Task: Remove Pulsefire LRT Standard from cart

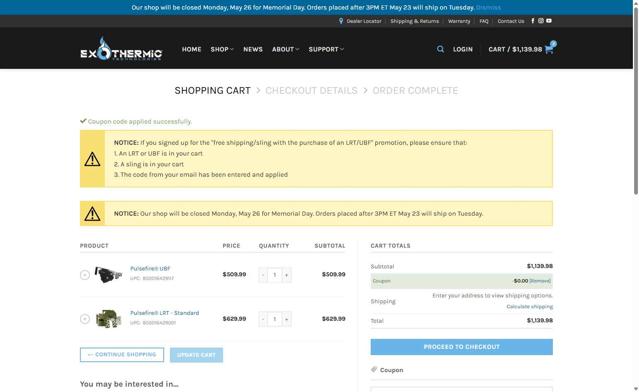Action: coord(85,319)
